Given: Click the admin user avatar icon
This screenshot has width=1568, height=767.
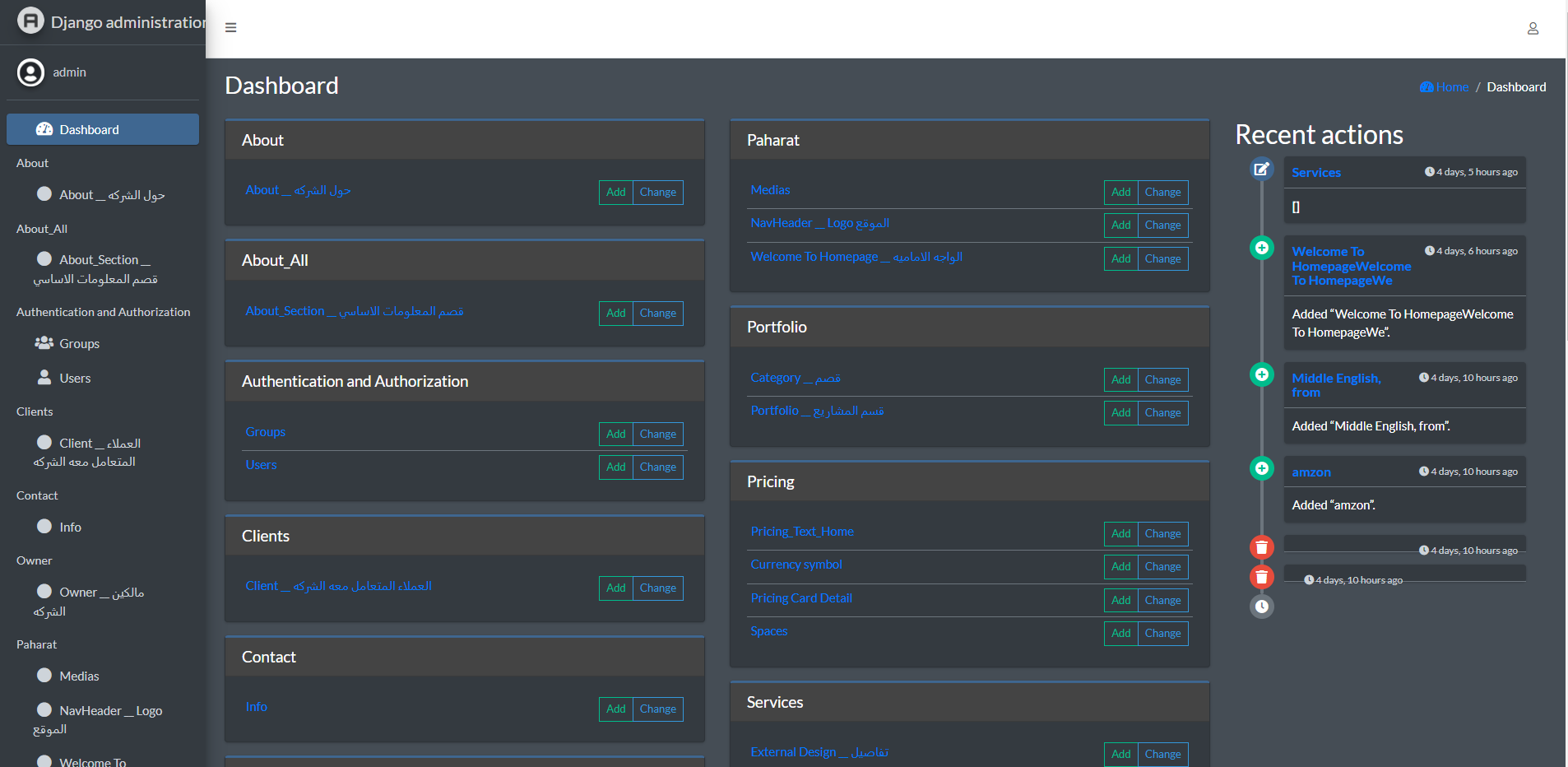Looking at the screenshot, I should pyautogui.click(x=30, y=72).
